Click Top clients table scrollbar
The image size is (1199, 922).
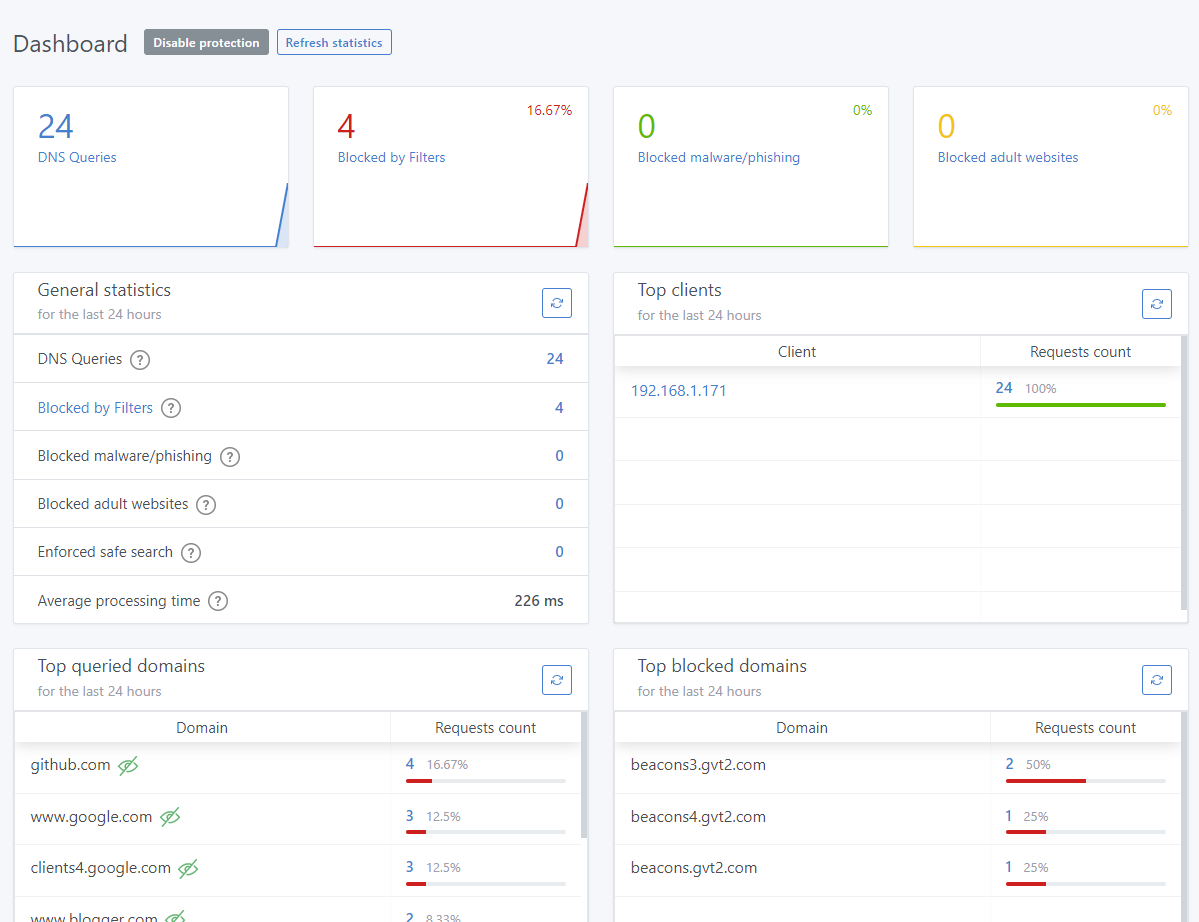pos(1184,472)
